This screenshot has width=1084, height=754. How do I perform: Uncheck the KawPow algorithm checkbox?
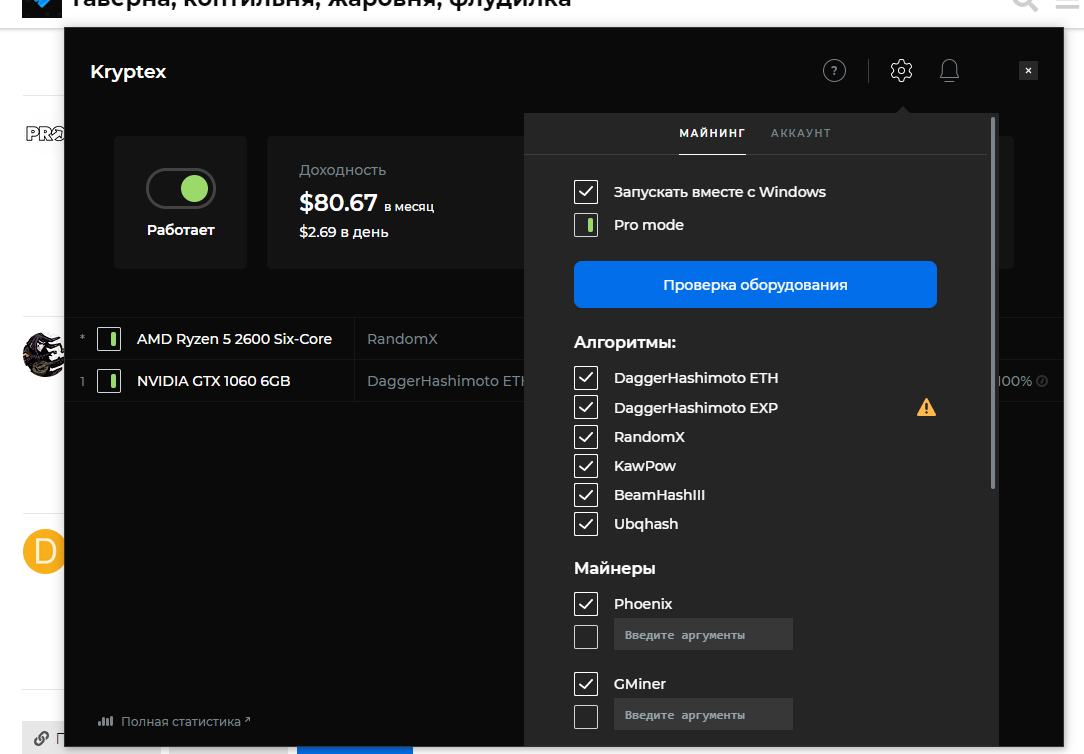click(x=586, y=466)
